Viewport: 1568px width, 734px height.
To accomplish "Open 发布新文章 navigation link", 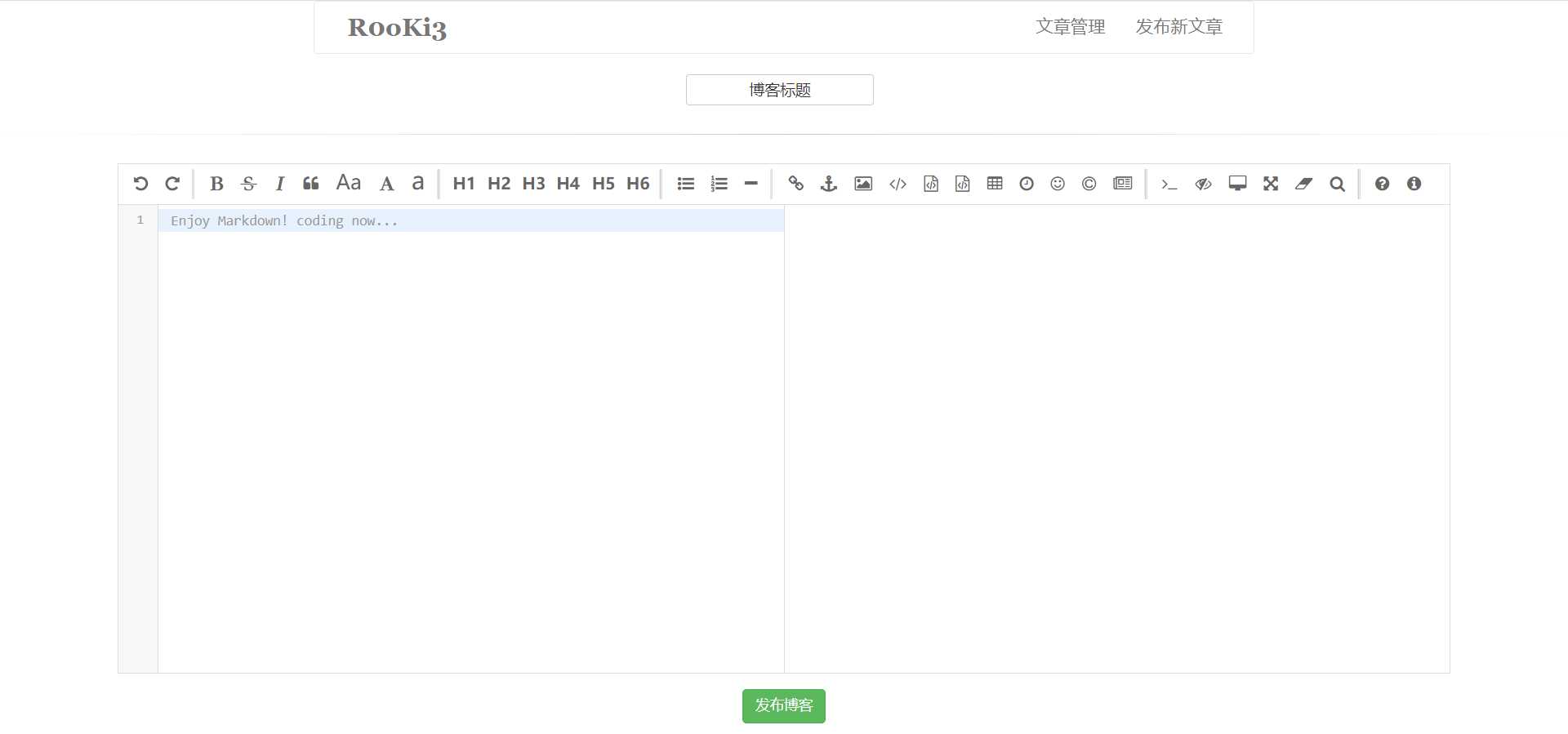I will (x=1178, y=27).
